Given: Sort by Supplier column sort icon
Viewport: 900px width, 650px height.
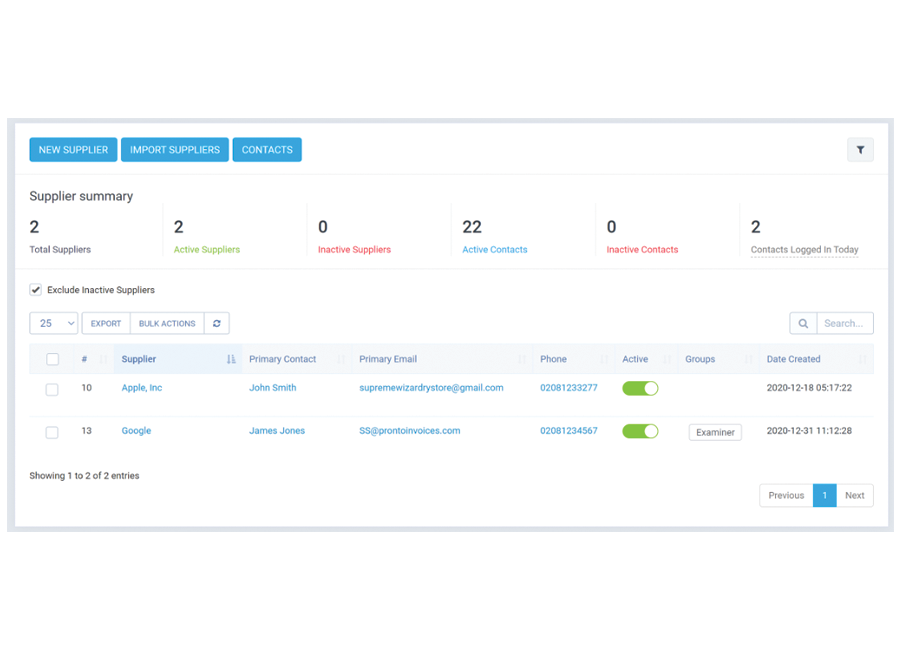Looking at the screenshot, I should coord(231,359).
